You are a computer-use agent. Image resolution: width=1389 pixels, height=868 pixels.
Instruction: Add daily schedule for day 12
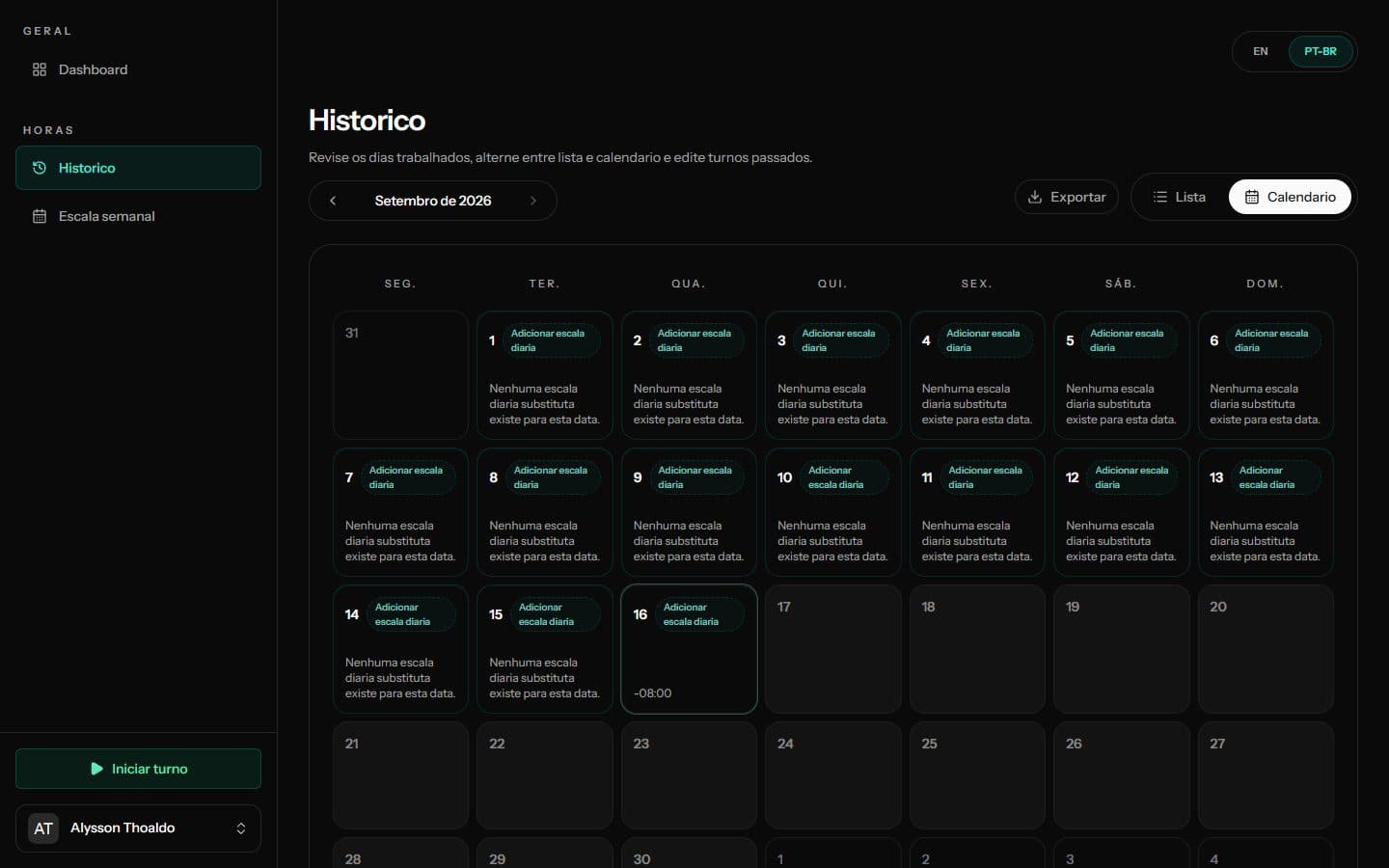pyautogui.click(x=1131, y=477)
